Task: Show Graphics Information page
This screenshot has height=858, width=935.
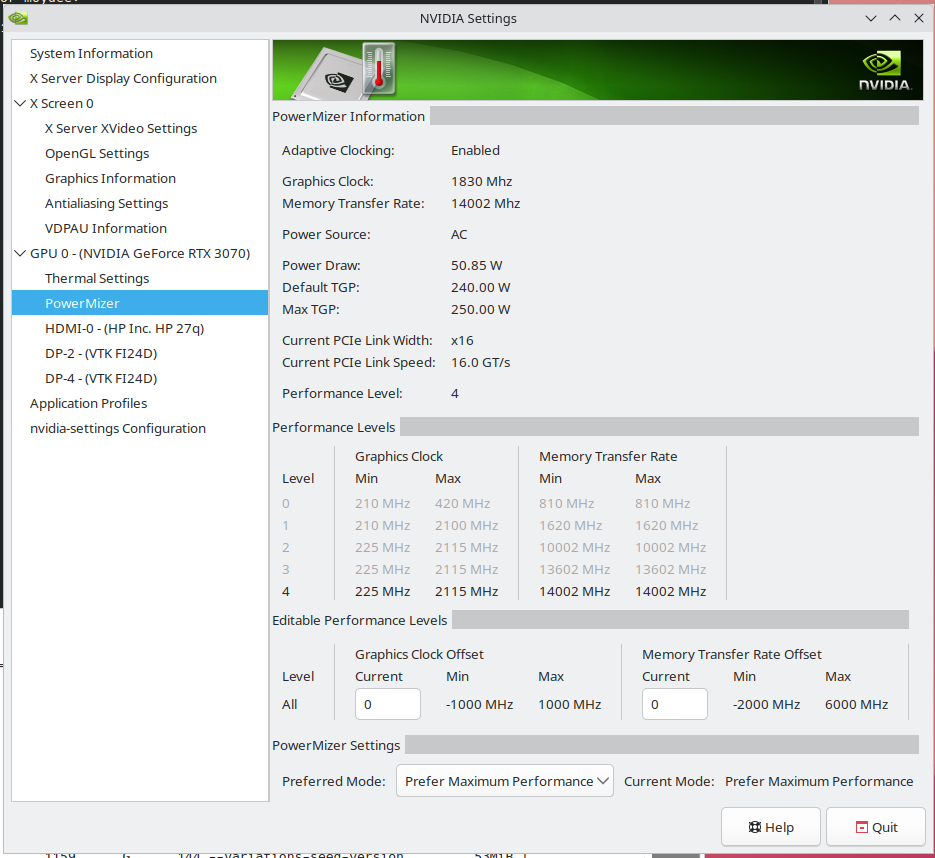Action: coord(110,178)
